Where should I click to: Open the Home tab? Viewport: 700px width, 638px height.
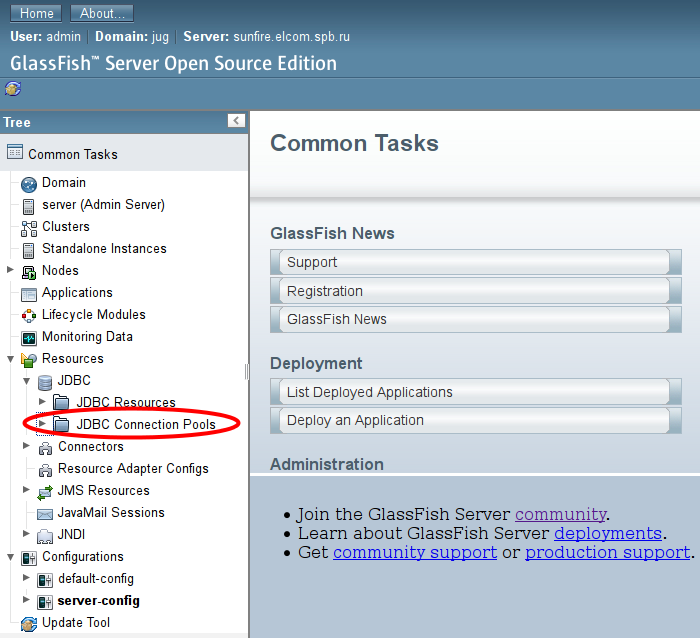37,14
